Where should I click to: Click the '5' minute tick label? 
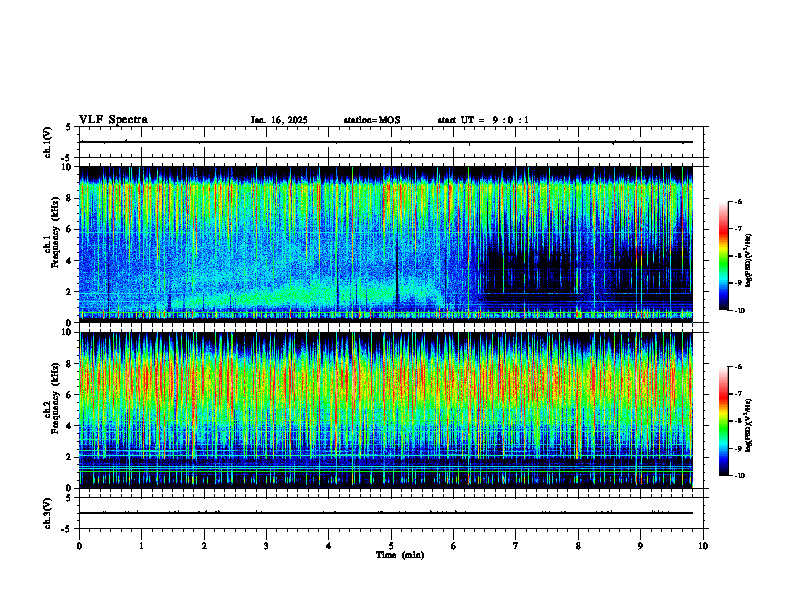tap(391, 546)
